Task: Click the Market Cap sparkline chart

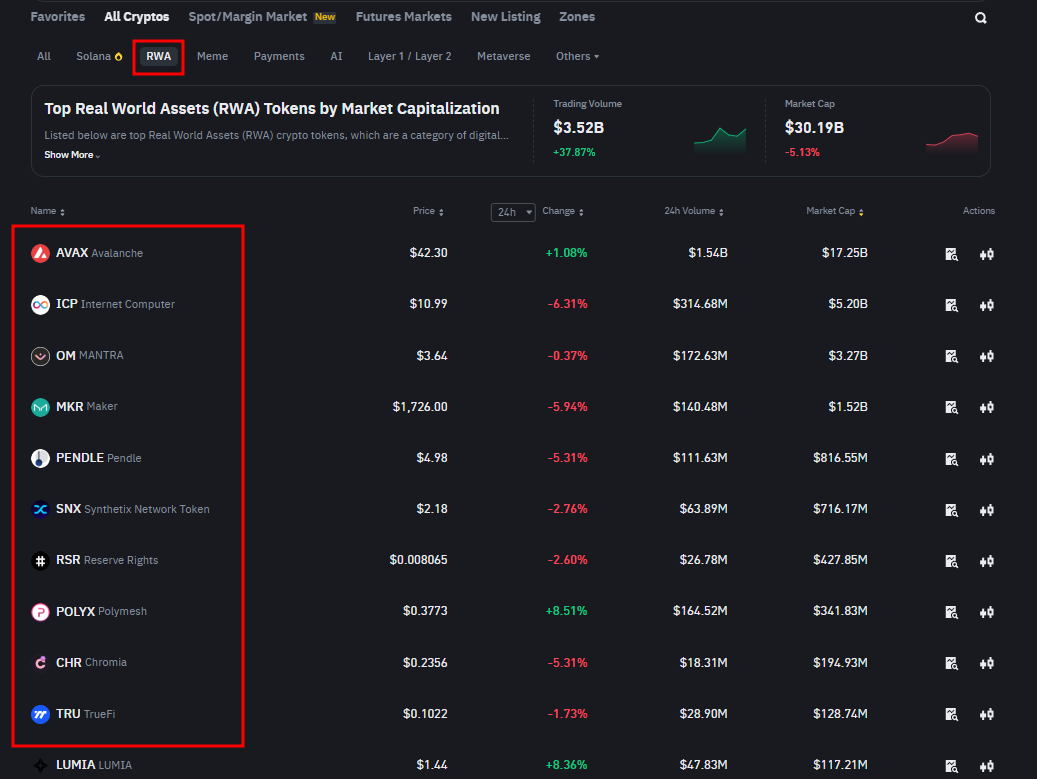Action: [952, 143]
